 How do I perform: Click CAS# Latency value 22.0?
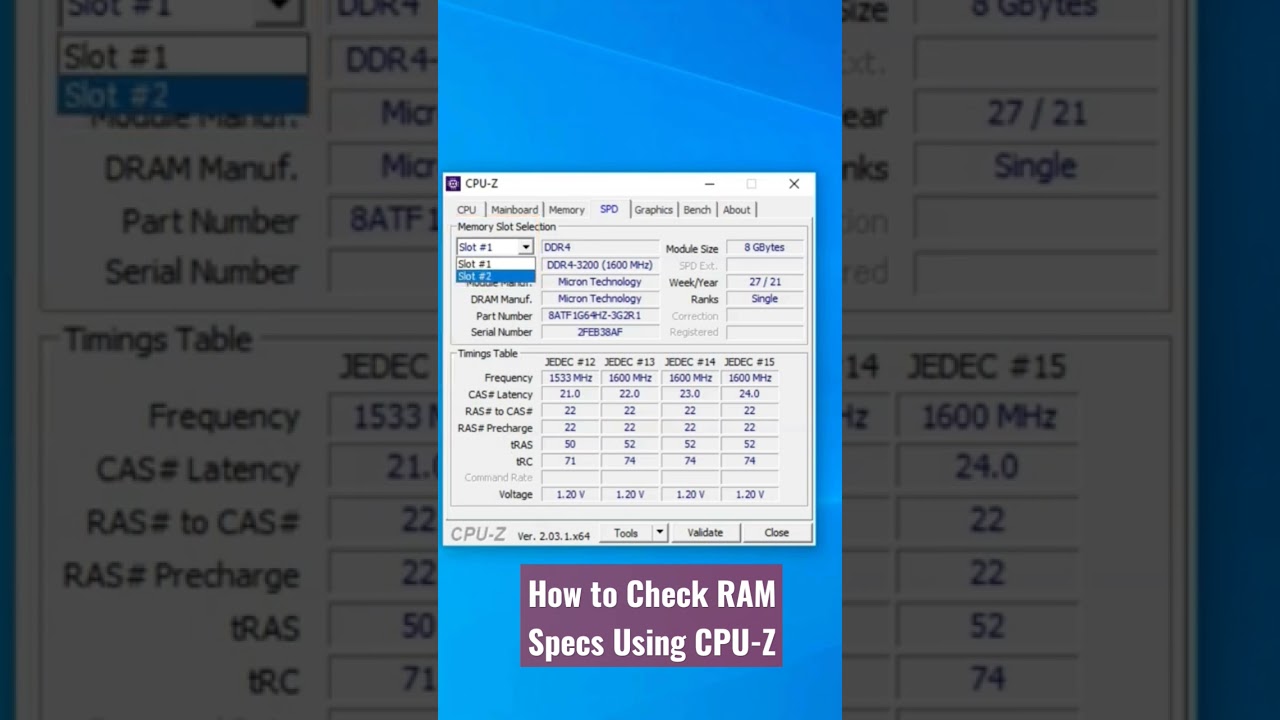click(630, 394)
